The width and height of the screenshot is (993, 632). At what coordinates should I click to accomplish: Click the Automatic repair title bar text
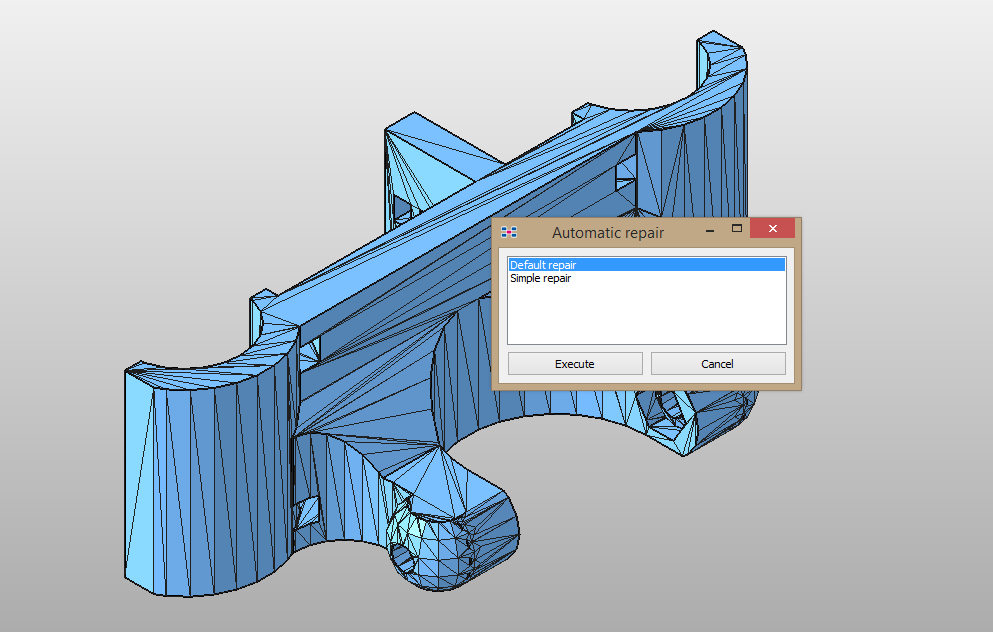pyautogui.click(x=608, y=232)
